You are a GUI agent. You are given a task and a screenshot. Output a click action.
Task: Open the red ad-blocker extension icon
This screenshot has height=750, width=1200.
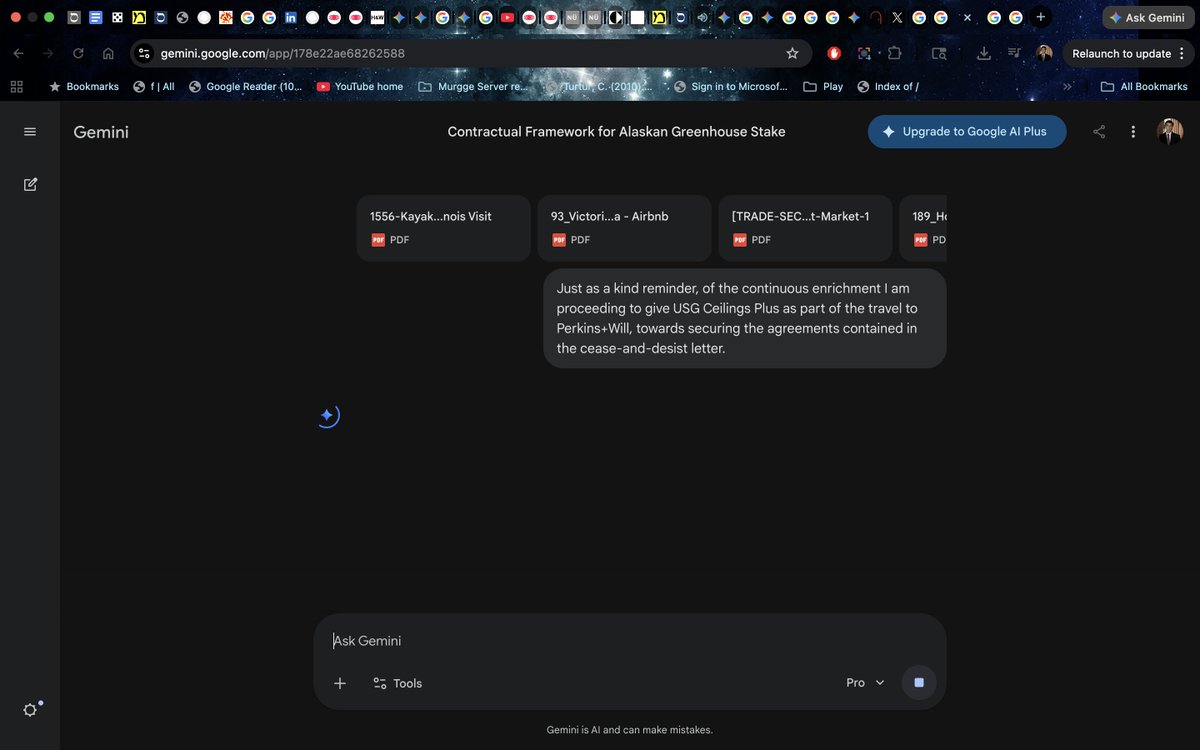(x=834, y=53)
